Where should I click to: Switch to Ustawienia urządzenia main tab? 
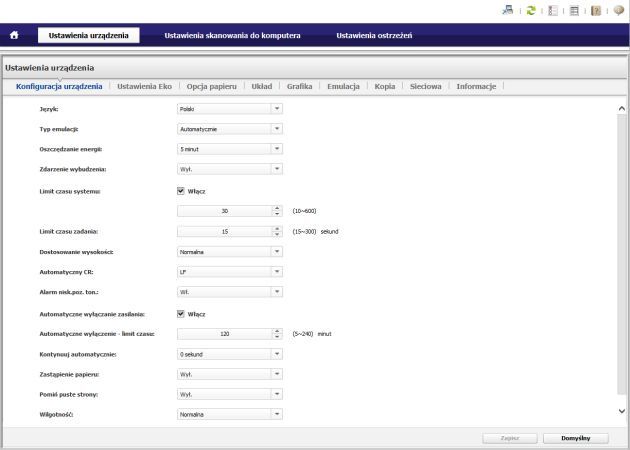click(89, 35)
